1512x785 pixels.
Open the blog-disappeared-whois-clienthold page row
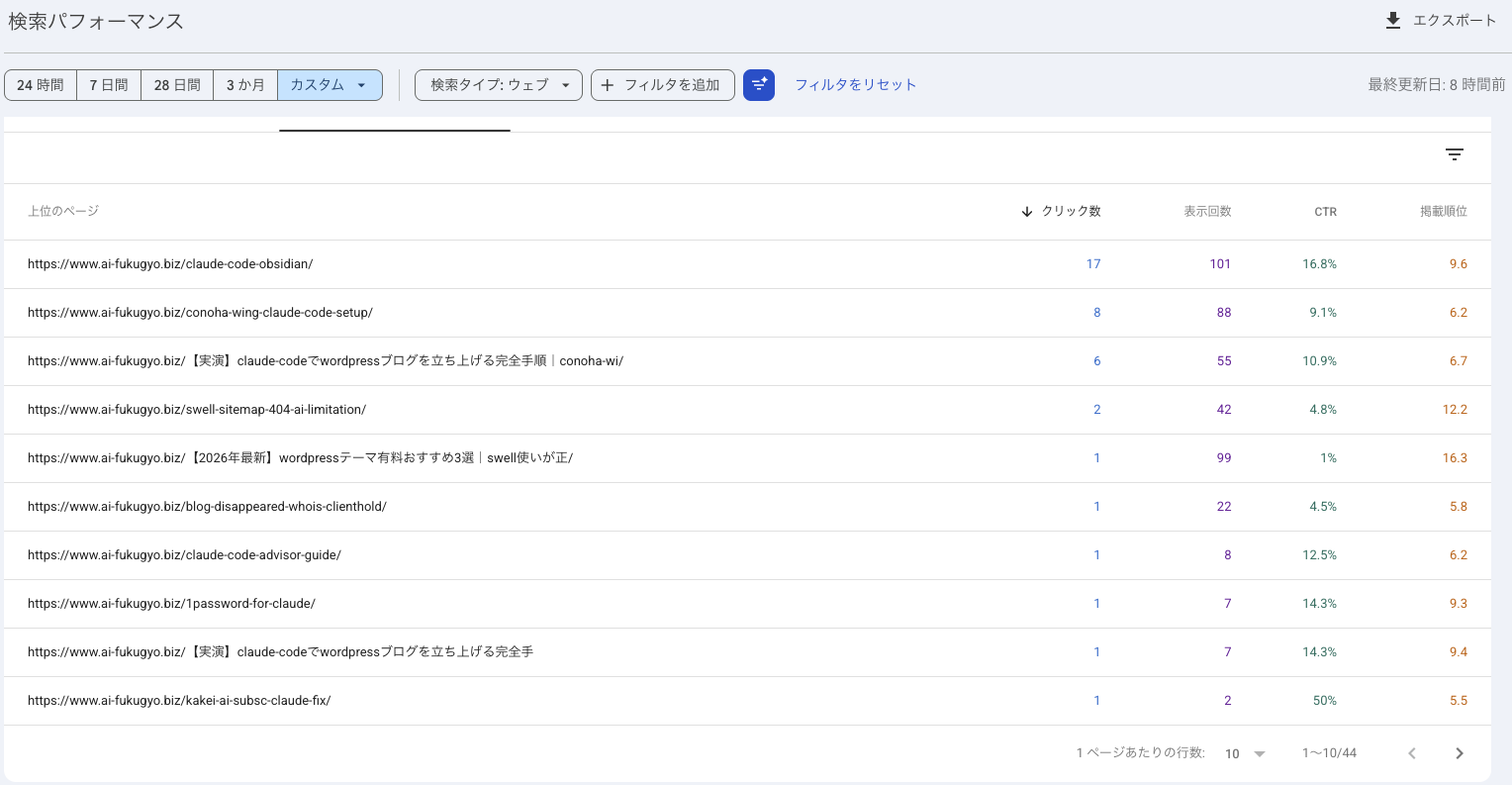[x=747, y=507]
